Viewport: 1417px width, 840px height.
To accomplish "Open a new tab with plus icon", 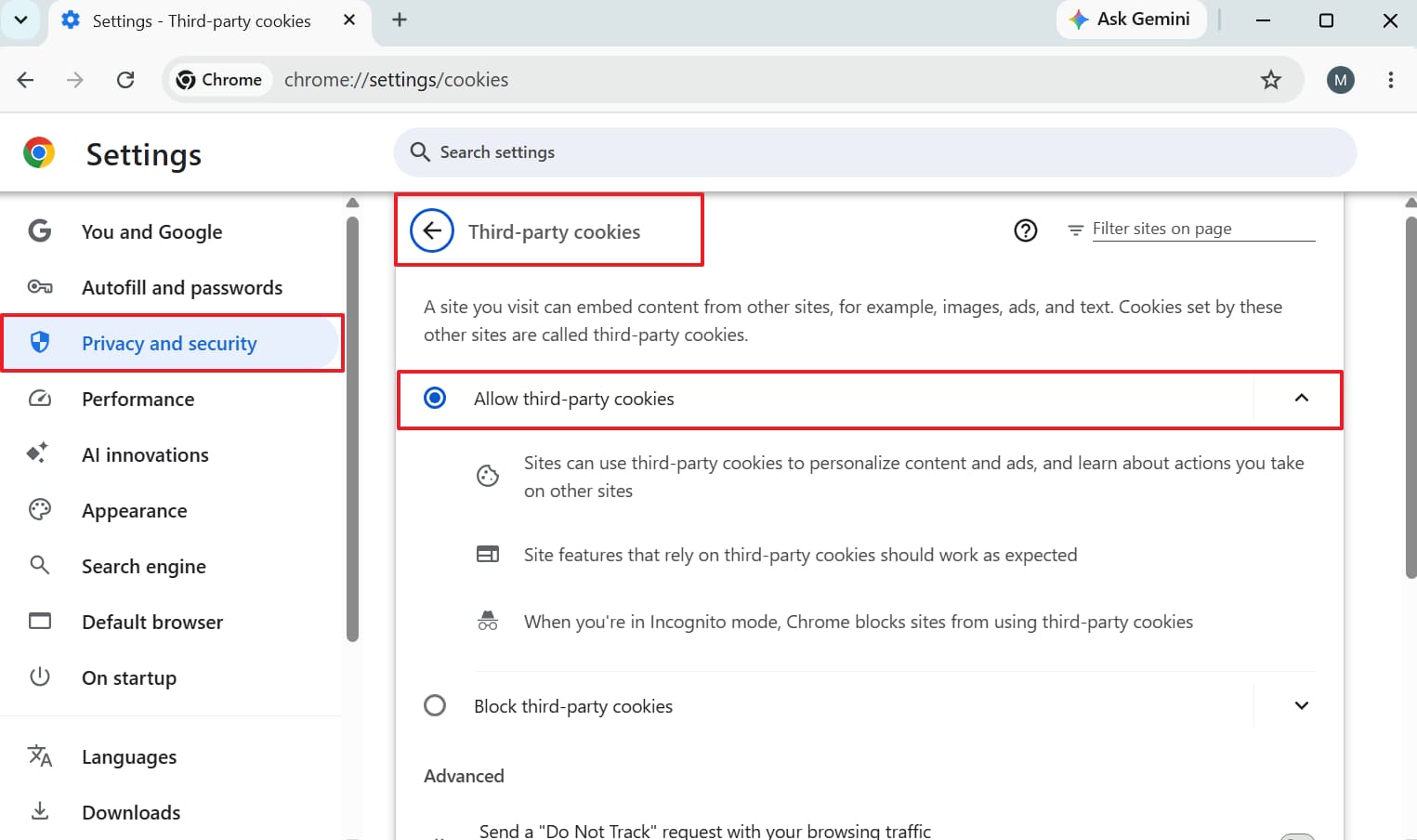I will [400, 20].
